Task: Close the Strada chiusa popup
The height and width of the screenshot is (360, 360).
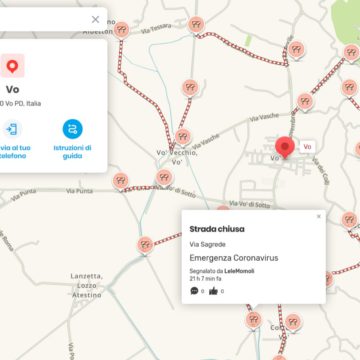Action: click(x=319, y=216)
